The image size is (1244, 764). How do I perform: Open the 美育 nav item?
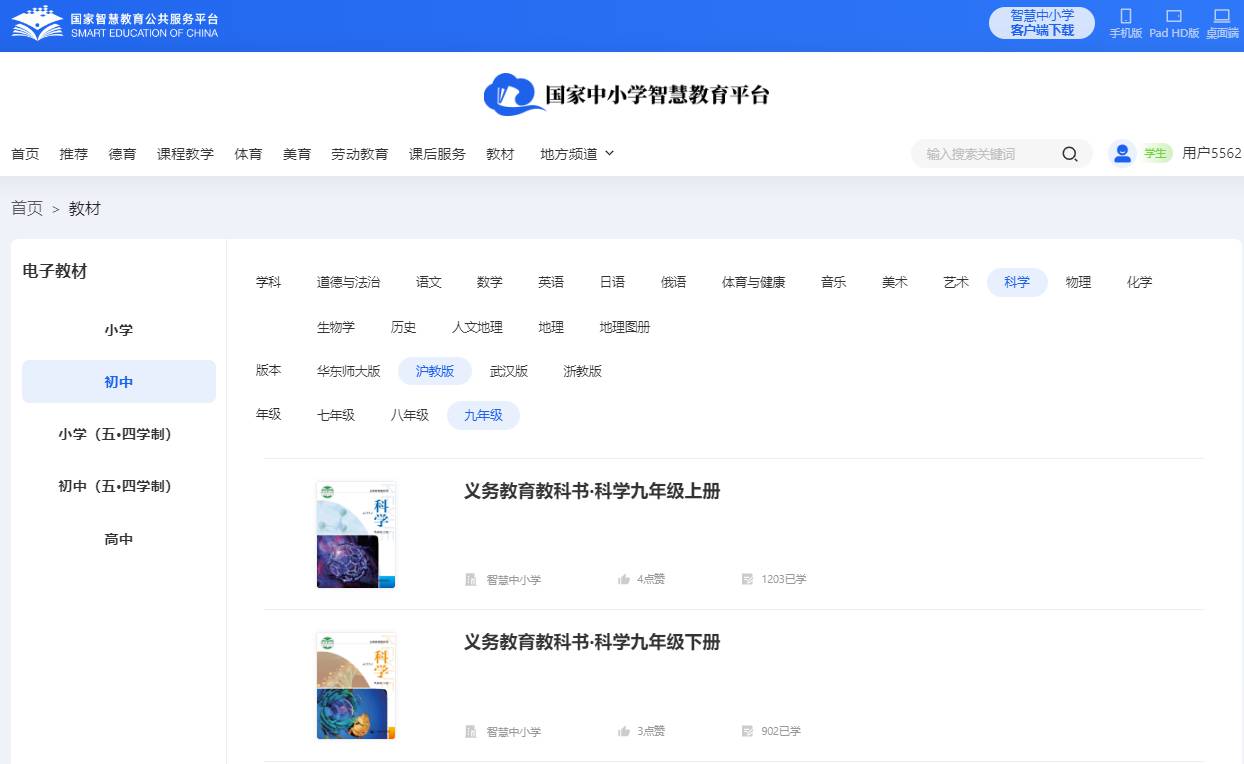tap(297, 154)
